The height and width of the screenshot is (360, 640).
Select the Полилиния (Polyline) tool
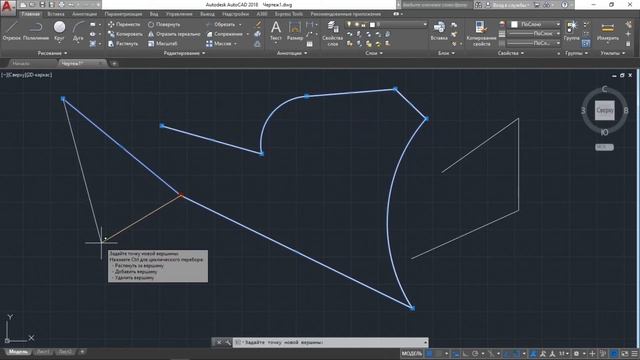[x=36, y=31]
